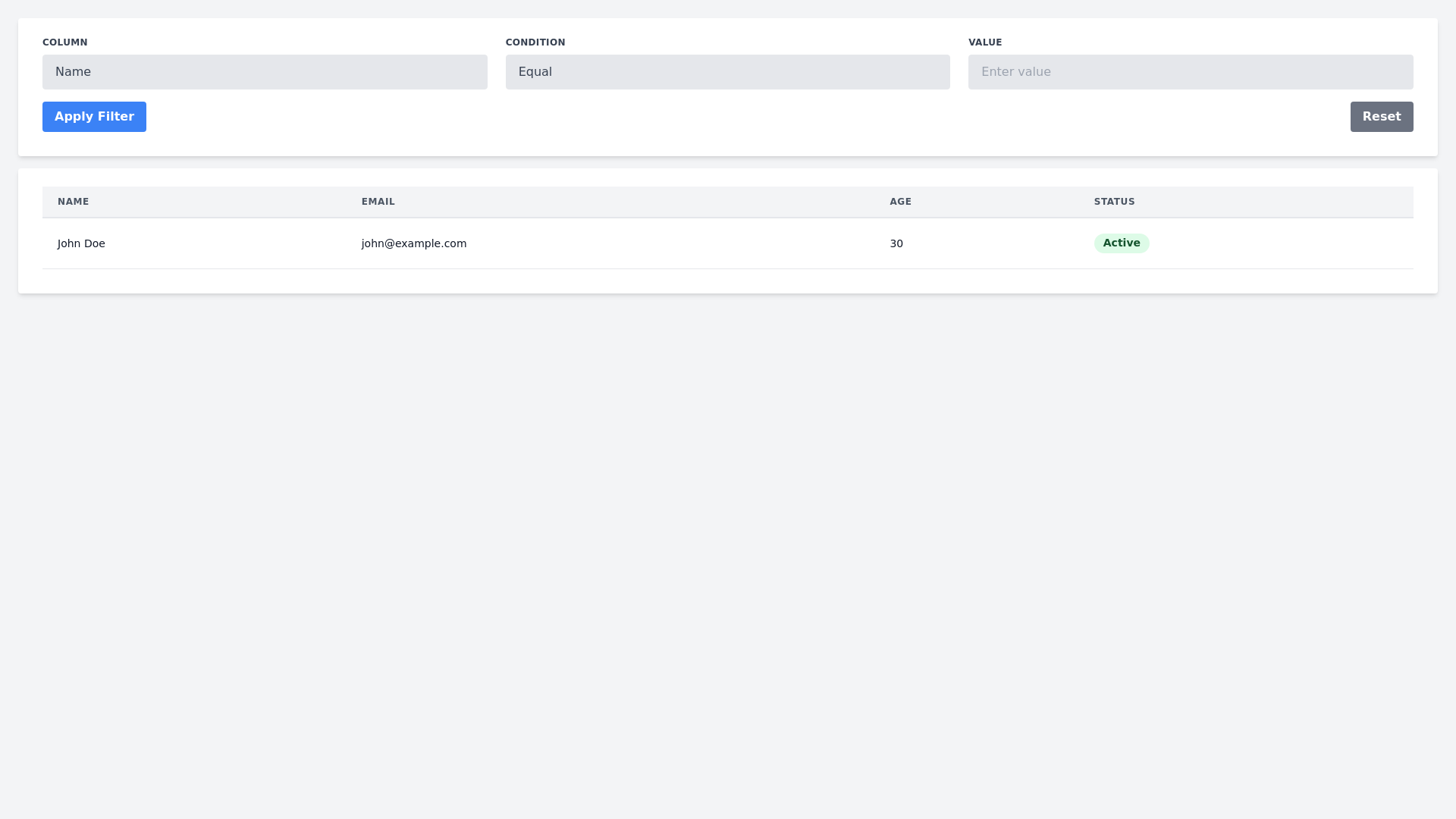Screen dimensions: 1456x819
Task: Click the VALUE label above input
Action: (985, 42)
